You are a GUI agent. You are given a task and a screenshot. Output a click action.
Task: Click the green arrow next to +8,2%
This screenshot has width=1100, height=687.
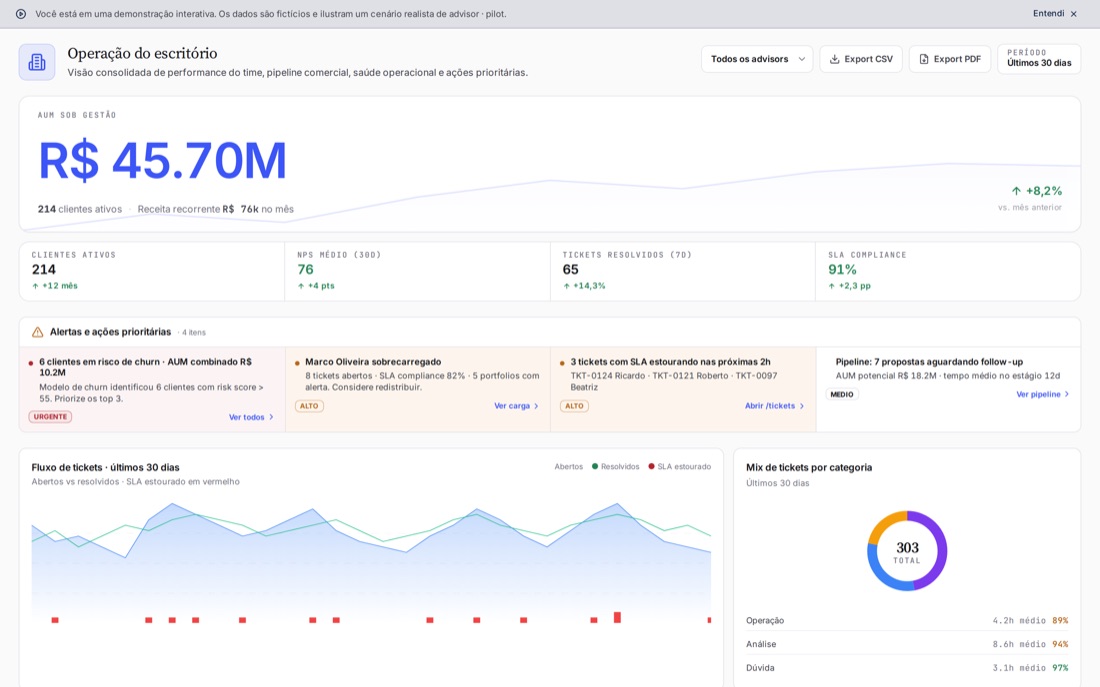(1016, 191)
